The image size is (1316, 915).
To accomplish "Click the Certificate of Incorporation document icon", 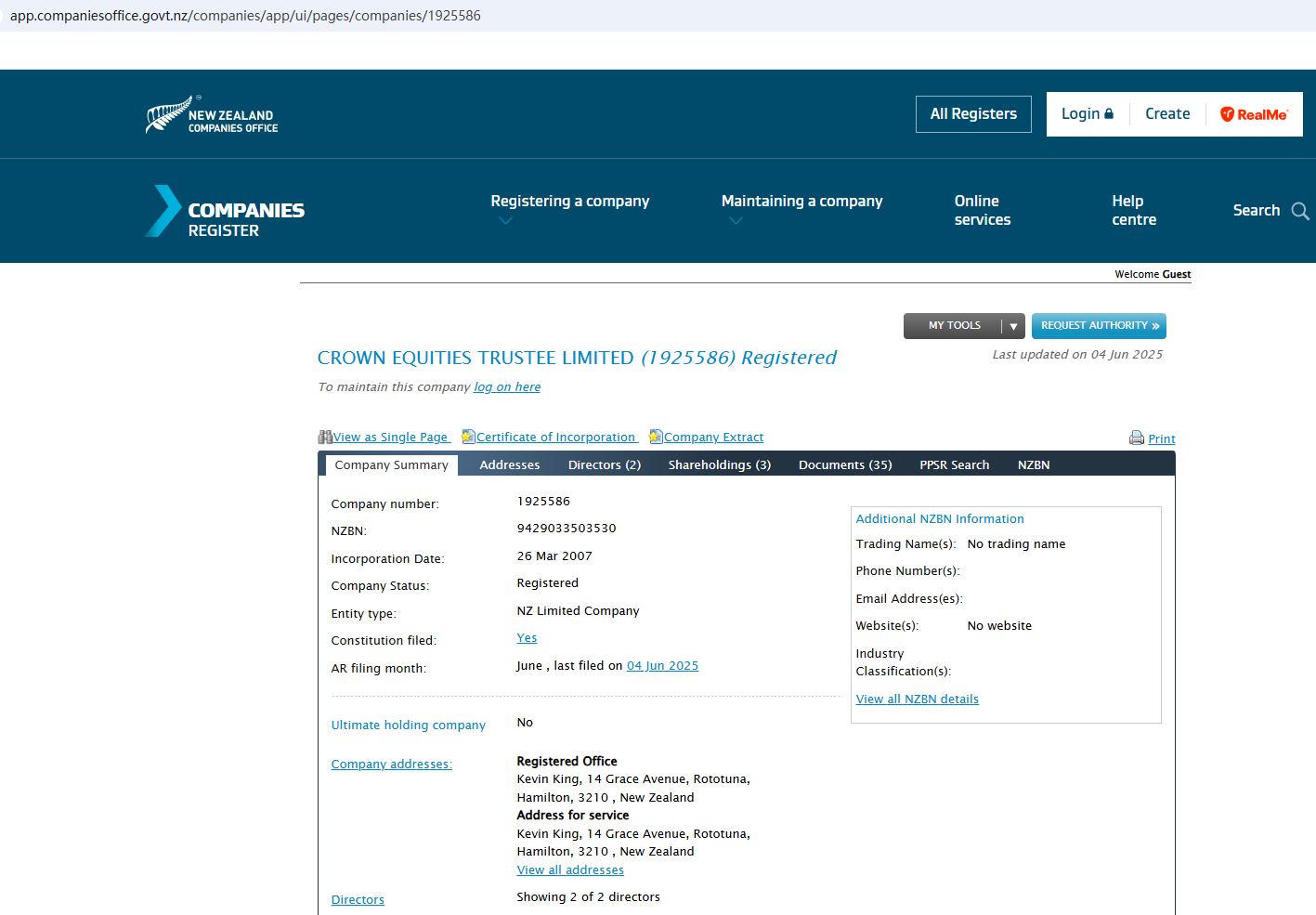I will pos(468,437).
